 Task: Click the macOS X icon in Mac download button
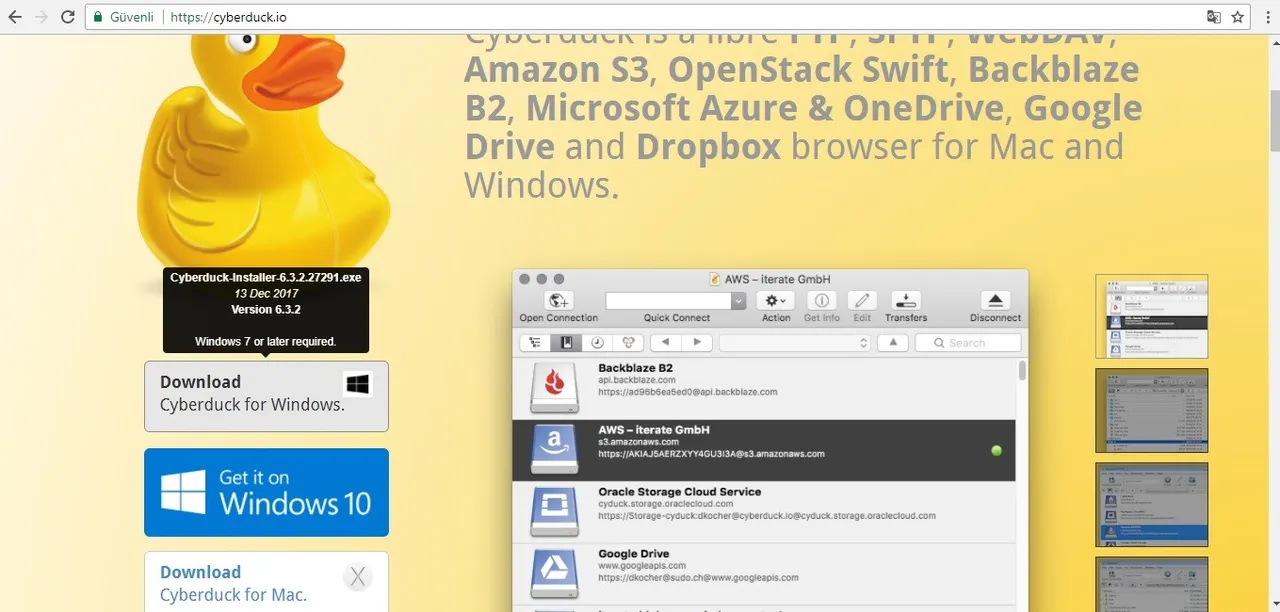coord(358,577)
